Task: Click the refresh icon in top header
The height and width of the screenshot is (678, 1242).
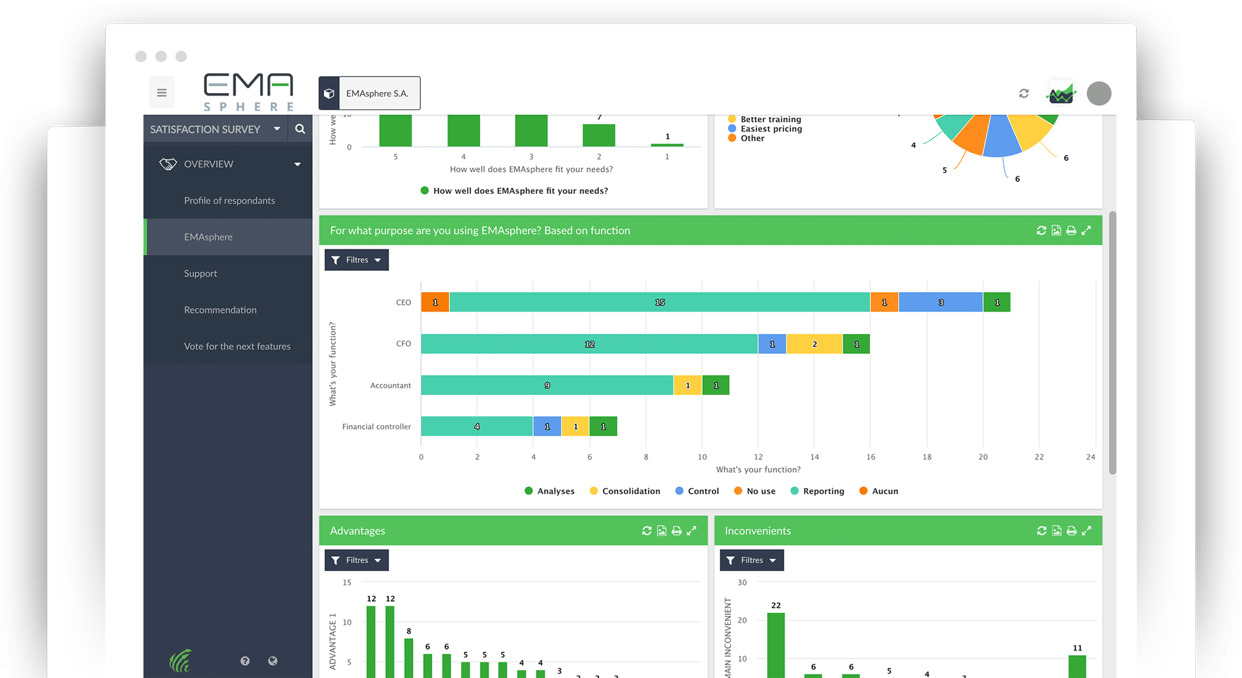Action: pos(1024,93)
